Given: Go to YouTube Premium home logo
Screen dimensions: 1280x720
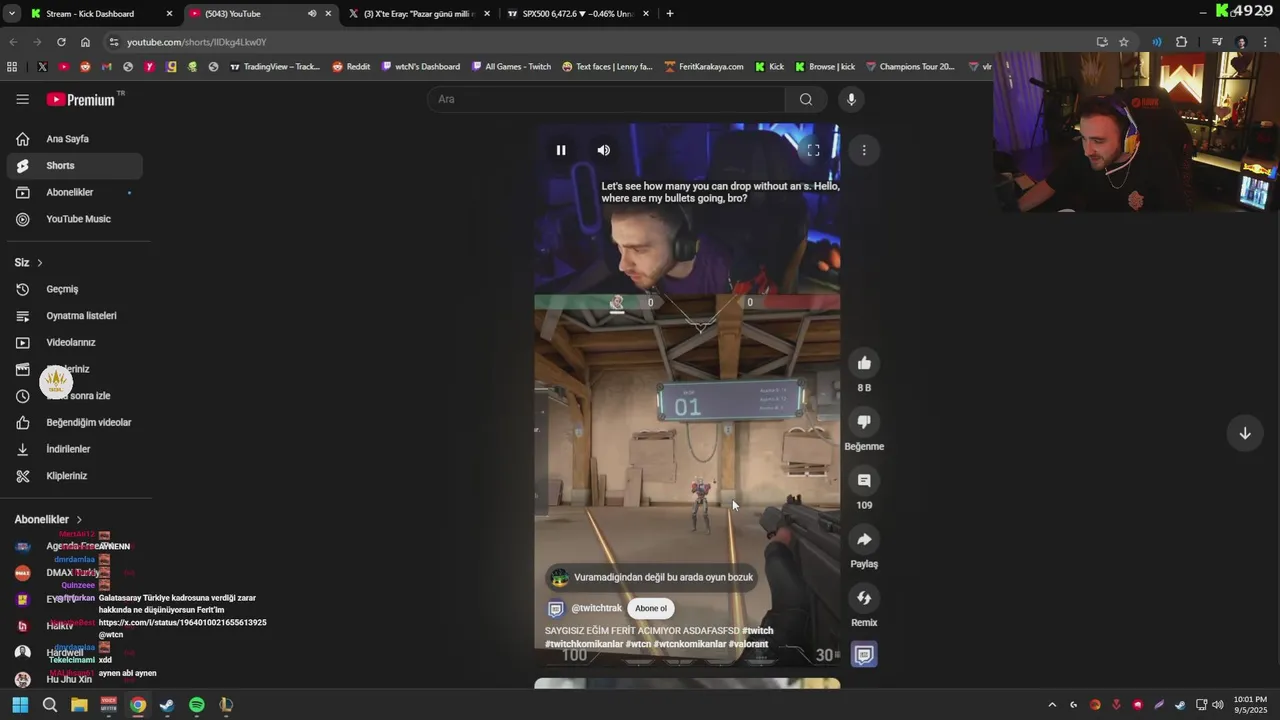Looking at the screenshot, I should 81,100.
